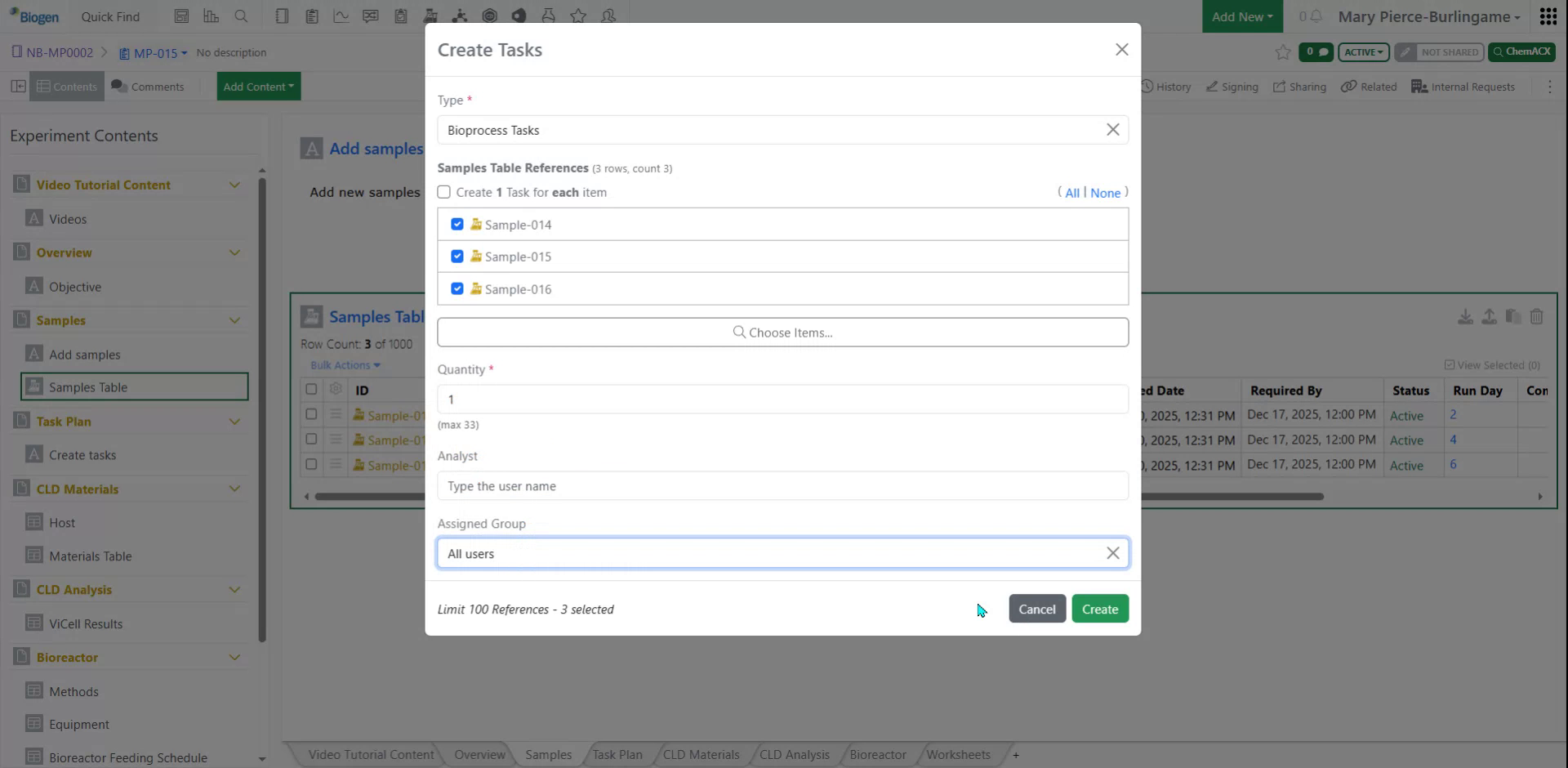Download the Samples Table data
Viewport: 1568px width, 768px height.
(x=1466, y=317)
